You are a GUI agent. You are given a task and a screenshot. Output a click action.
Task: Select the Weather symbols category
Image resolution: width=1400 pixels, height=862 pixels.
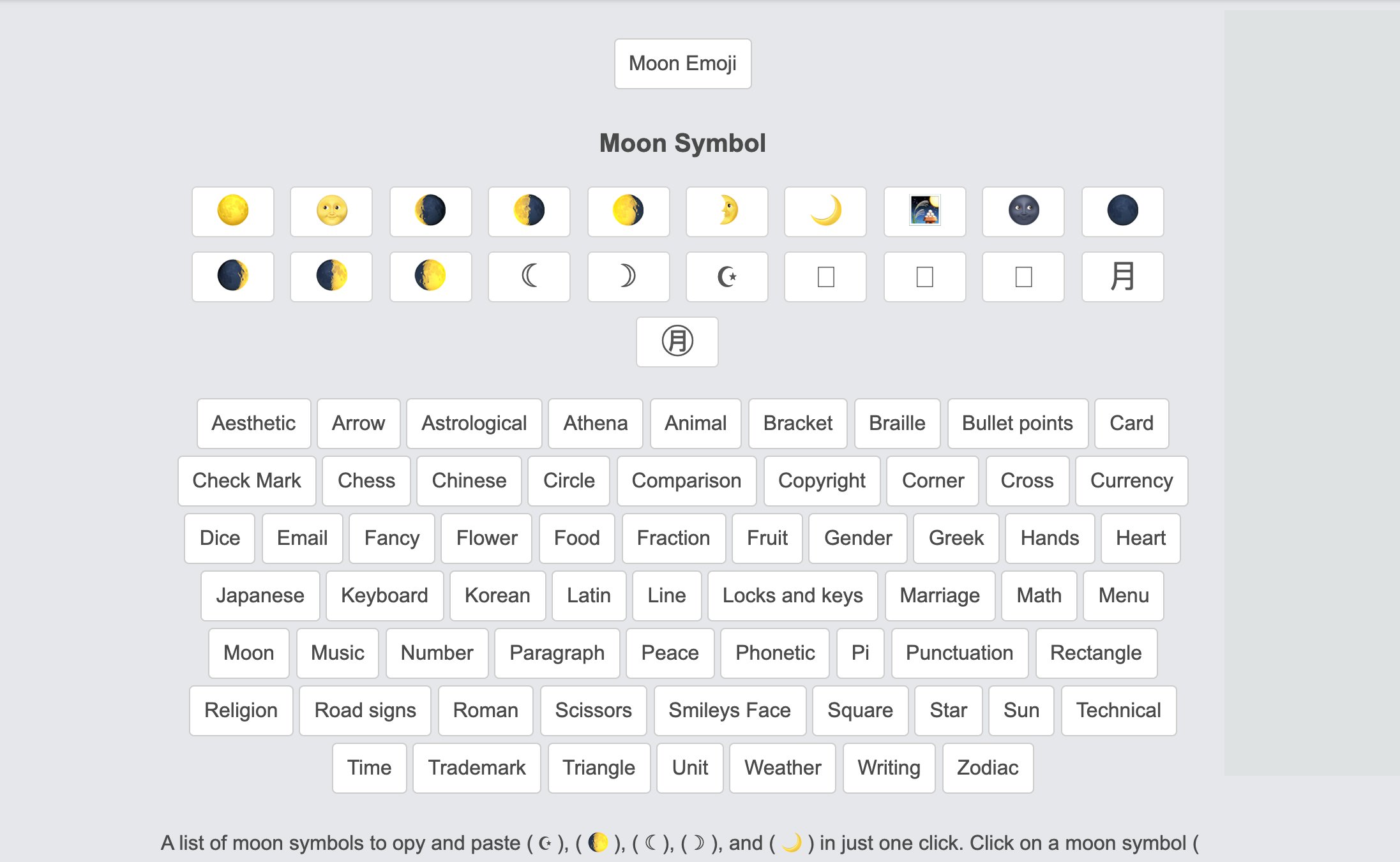point(783,769)
